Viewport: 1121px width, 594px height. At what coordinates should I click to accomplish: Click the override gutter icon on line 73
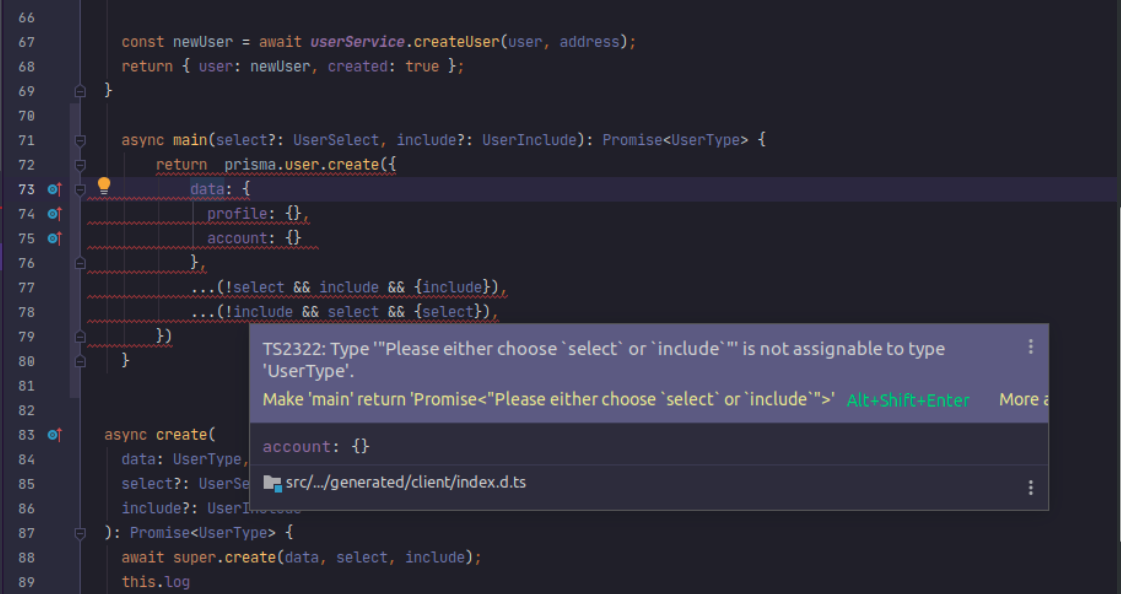pyautogui.click(x=54, y=189)
